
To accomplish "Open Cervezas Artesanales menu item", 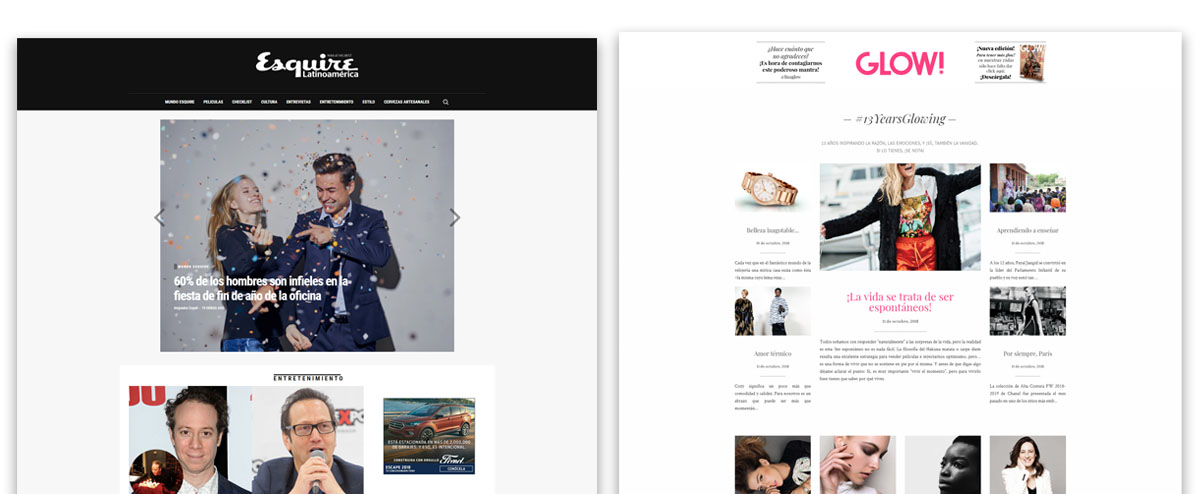I will click(407, 102).
